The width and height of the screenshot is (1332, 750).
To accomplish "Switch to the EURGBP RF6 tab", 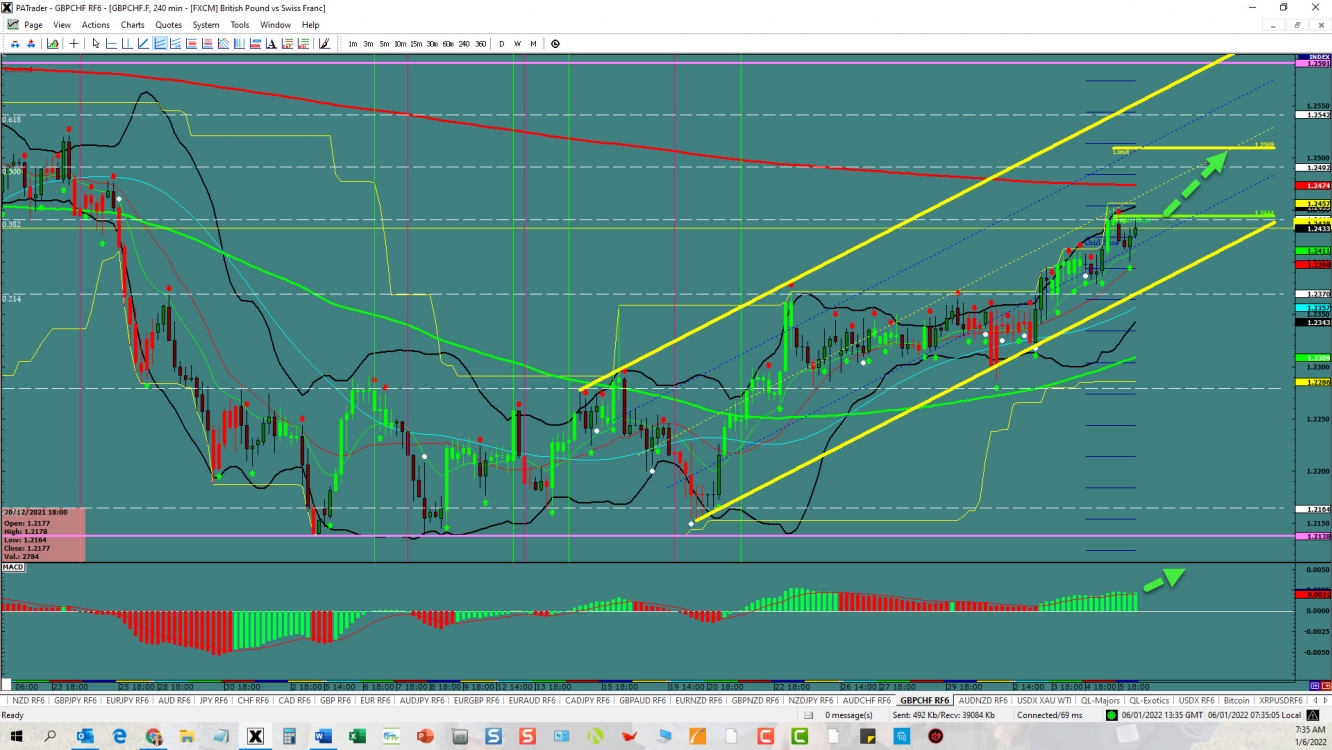I will point(477,700).
